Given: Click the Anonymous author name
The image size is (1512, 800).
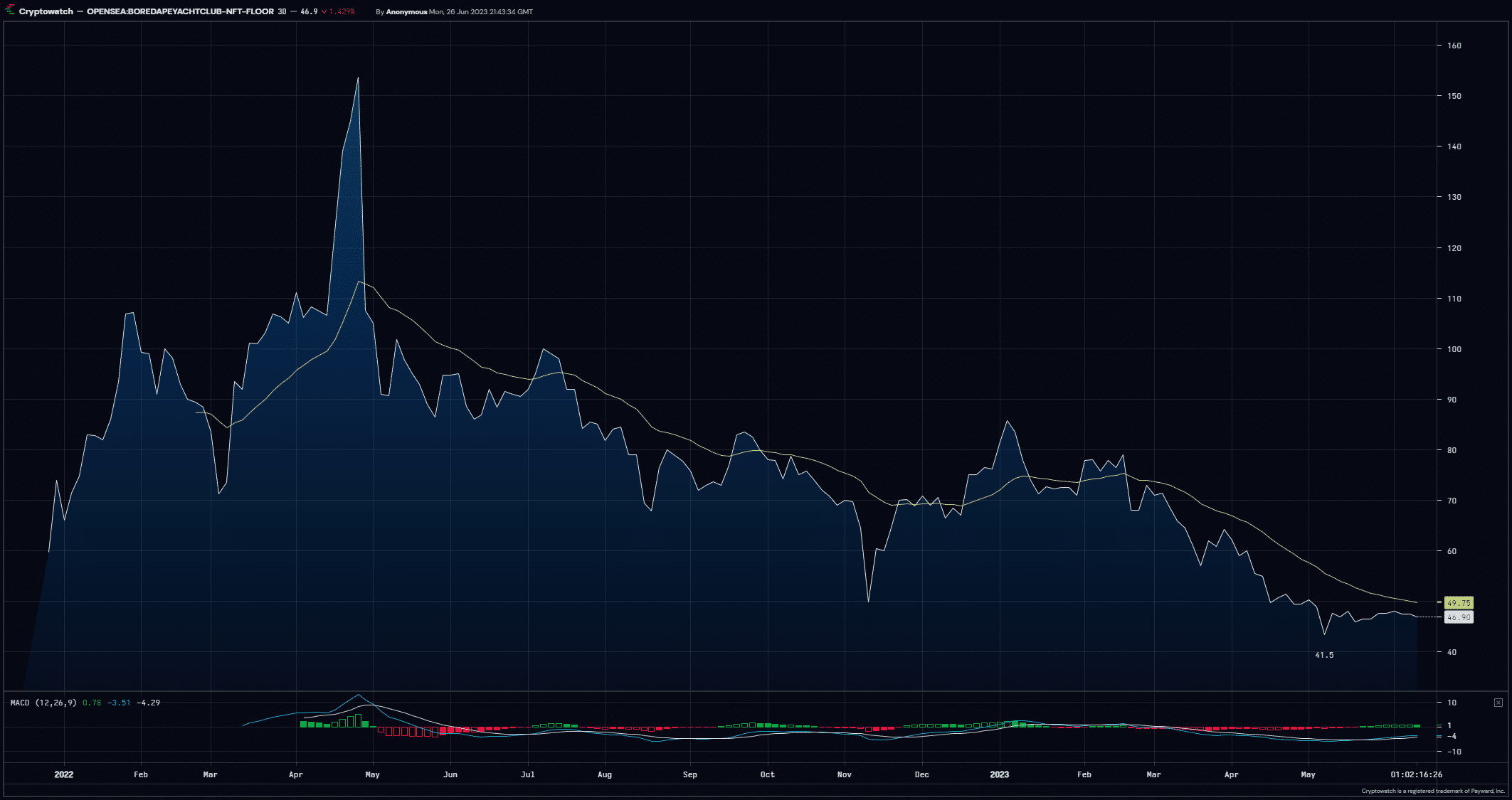Looking at the screenshot, I should pos(406,12).
